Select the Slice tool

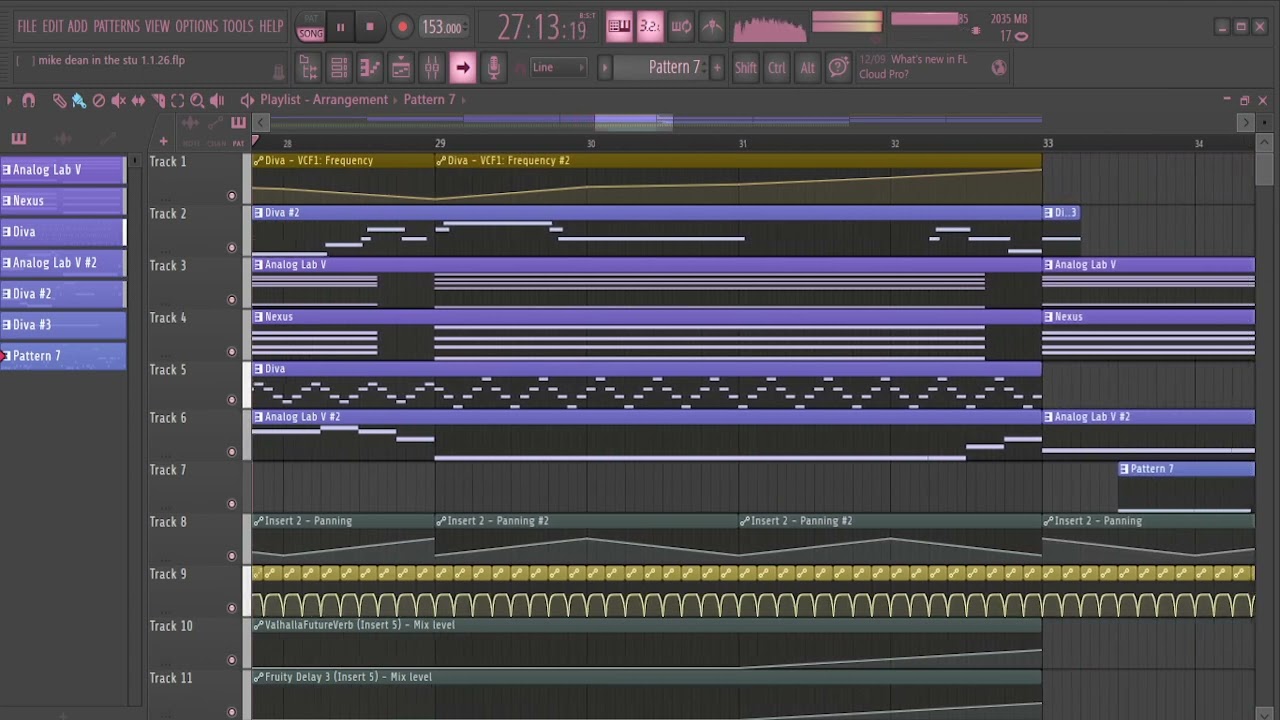[158, 100]
